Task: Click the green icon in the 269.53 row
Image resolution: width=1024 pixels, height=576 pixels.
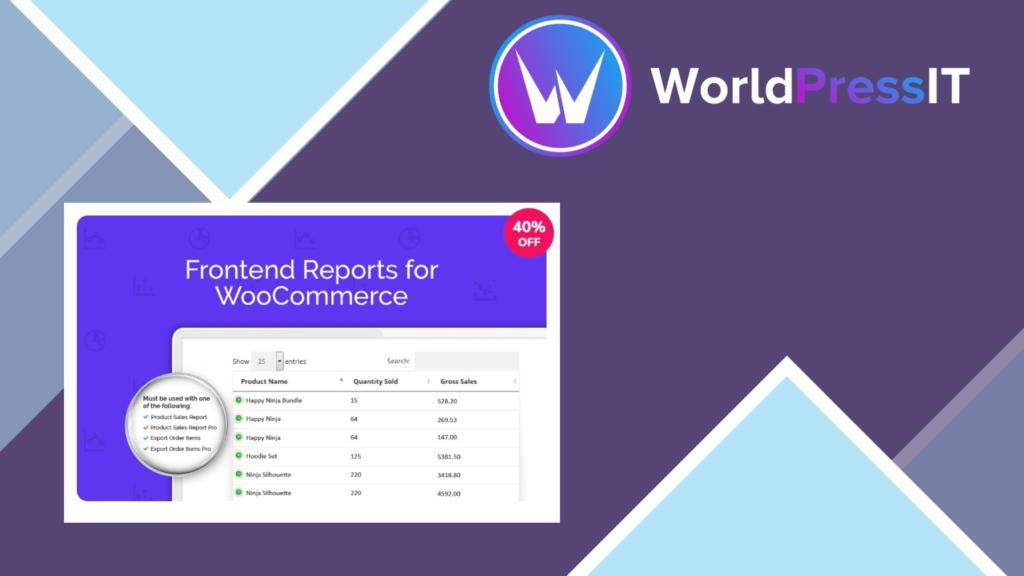Action: pyautogui.click(x=239, y=419)
